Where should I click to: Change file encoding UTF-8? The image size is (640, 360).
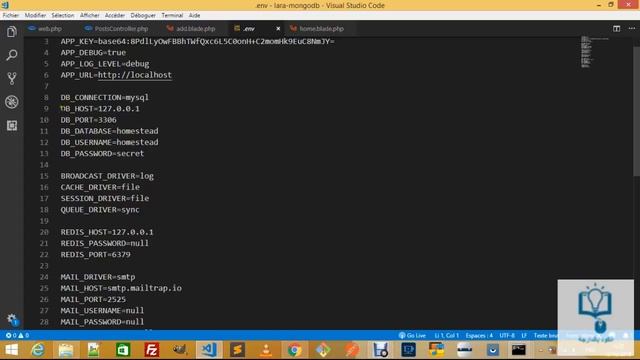(x=507, y=335)
